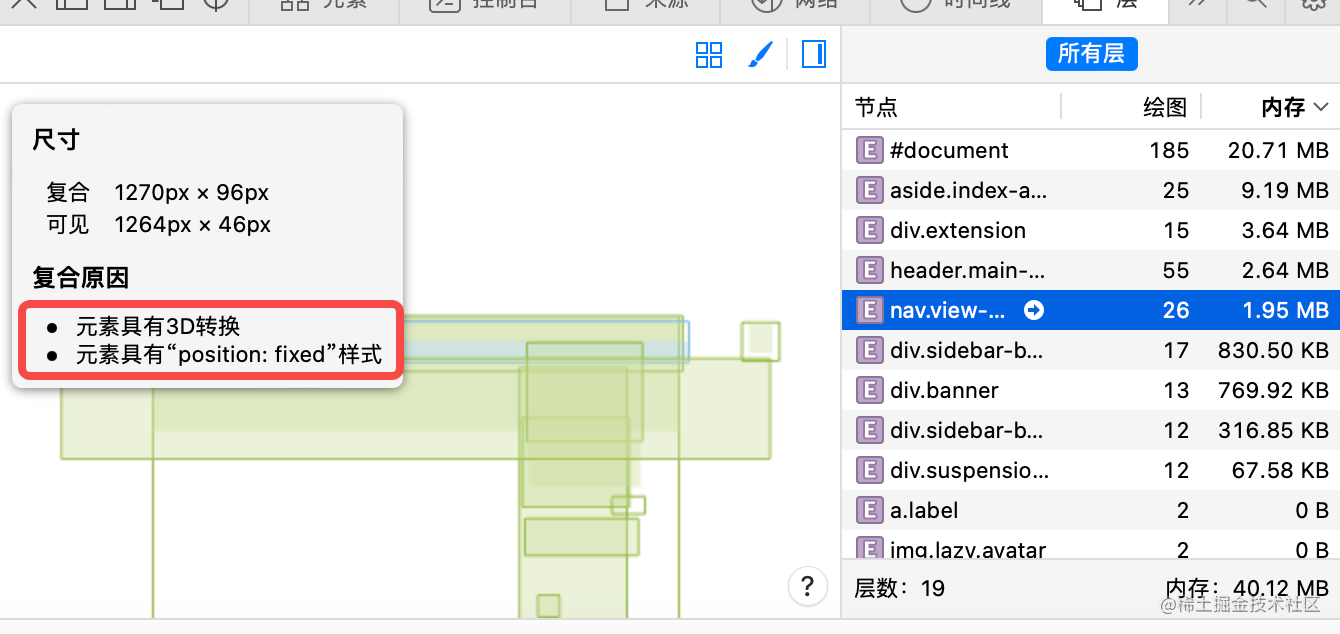Click the position: fixed reason text
Screen dimensions: 1340x634
point(229,355)
